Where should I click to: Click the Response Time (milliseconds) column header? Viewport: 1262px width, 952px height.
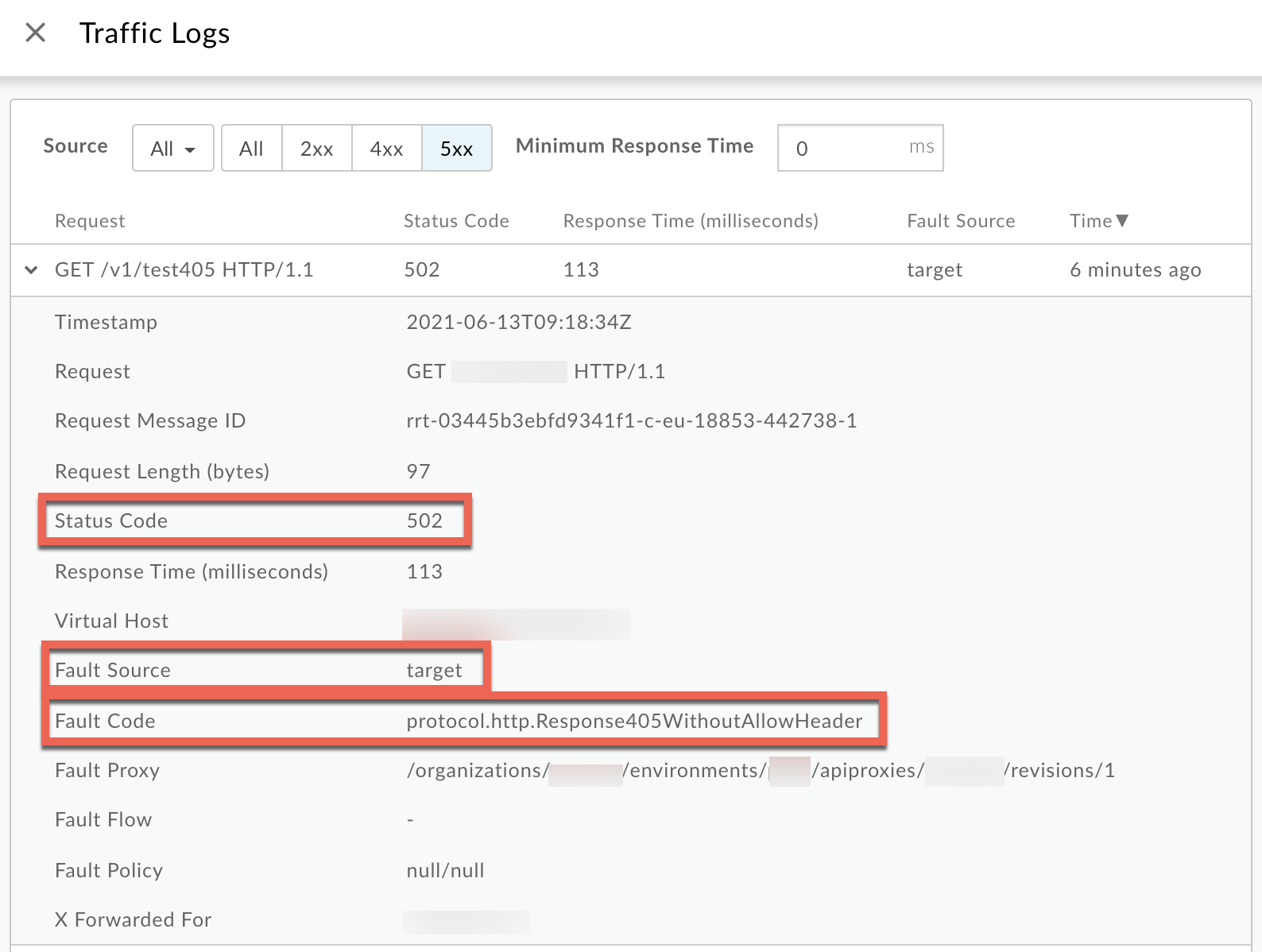pyautogui.click(x=690, y=221)
